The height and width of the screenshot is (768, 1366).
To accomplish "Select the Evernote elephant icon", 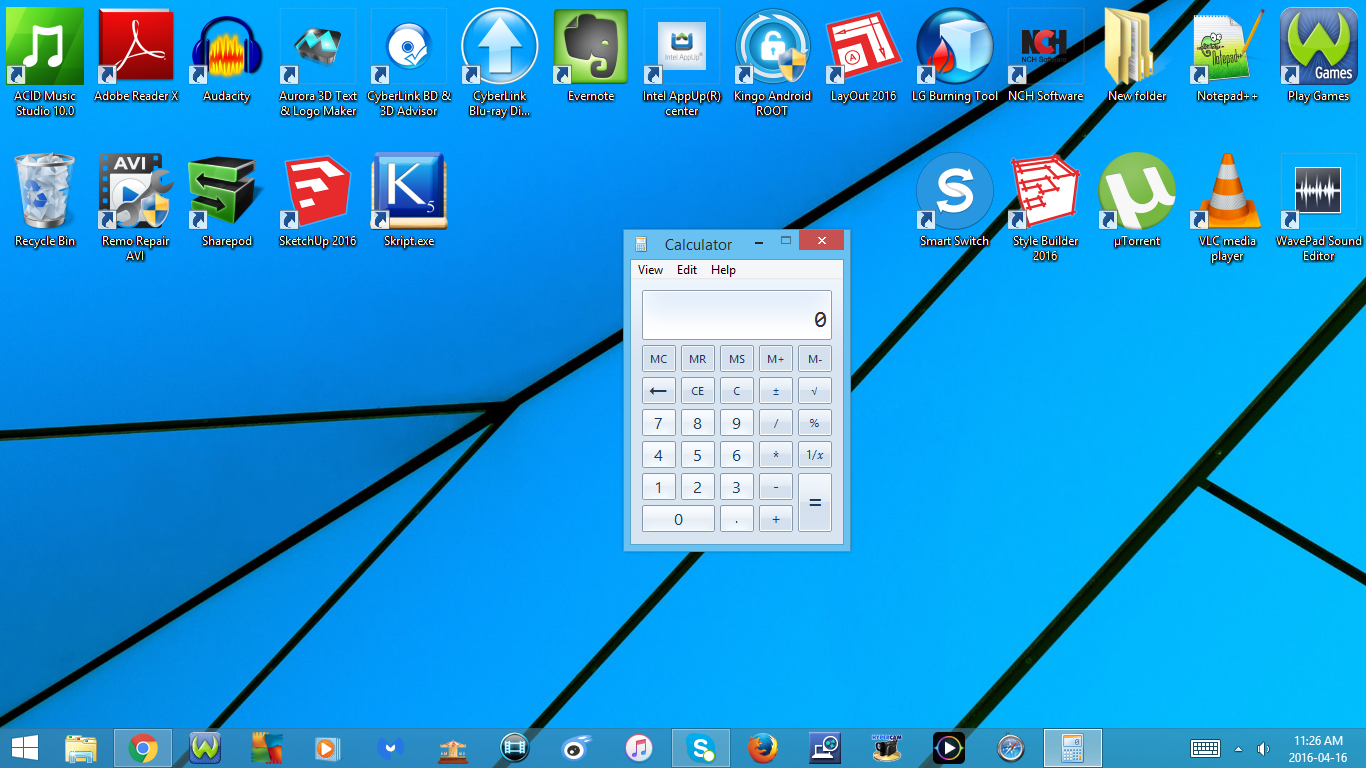I will click(x=591, y=47).
